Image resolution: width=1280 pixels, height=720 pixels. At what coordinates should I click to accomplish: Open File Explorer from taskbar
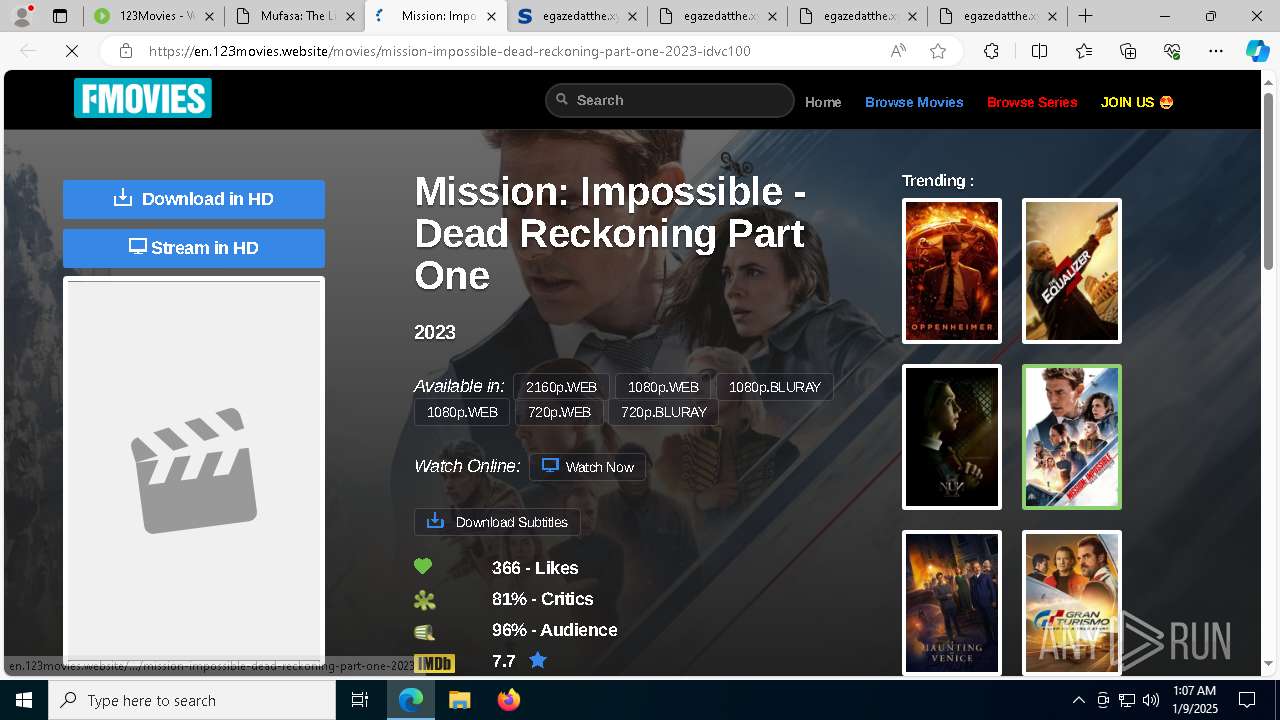pos(459,700)
